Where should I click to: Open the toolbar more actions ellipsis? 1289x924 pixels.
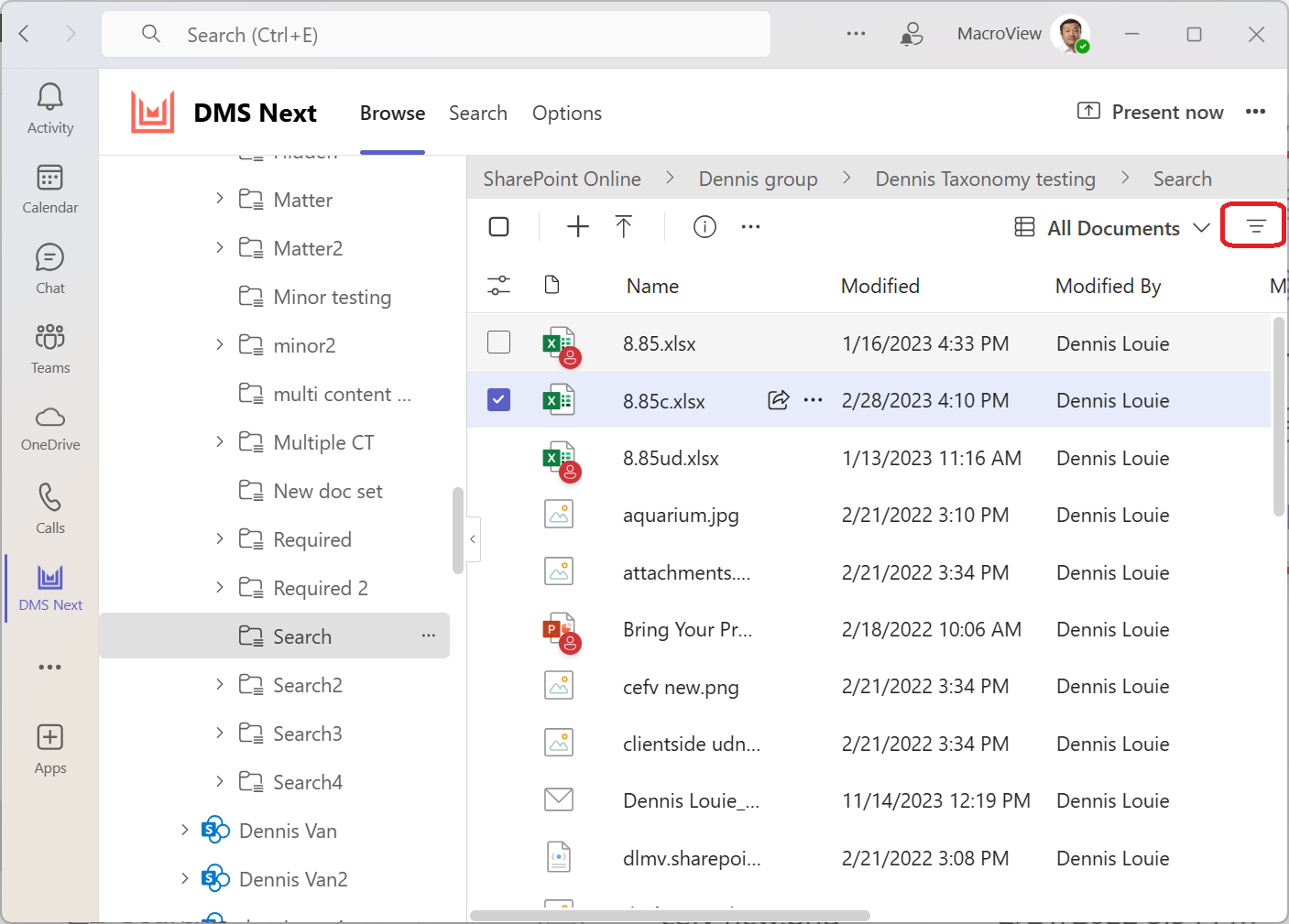[x=750, y=226]
